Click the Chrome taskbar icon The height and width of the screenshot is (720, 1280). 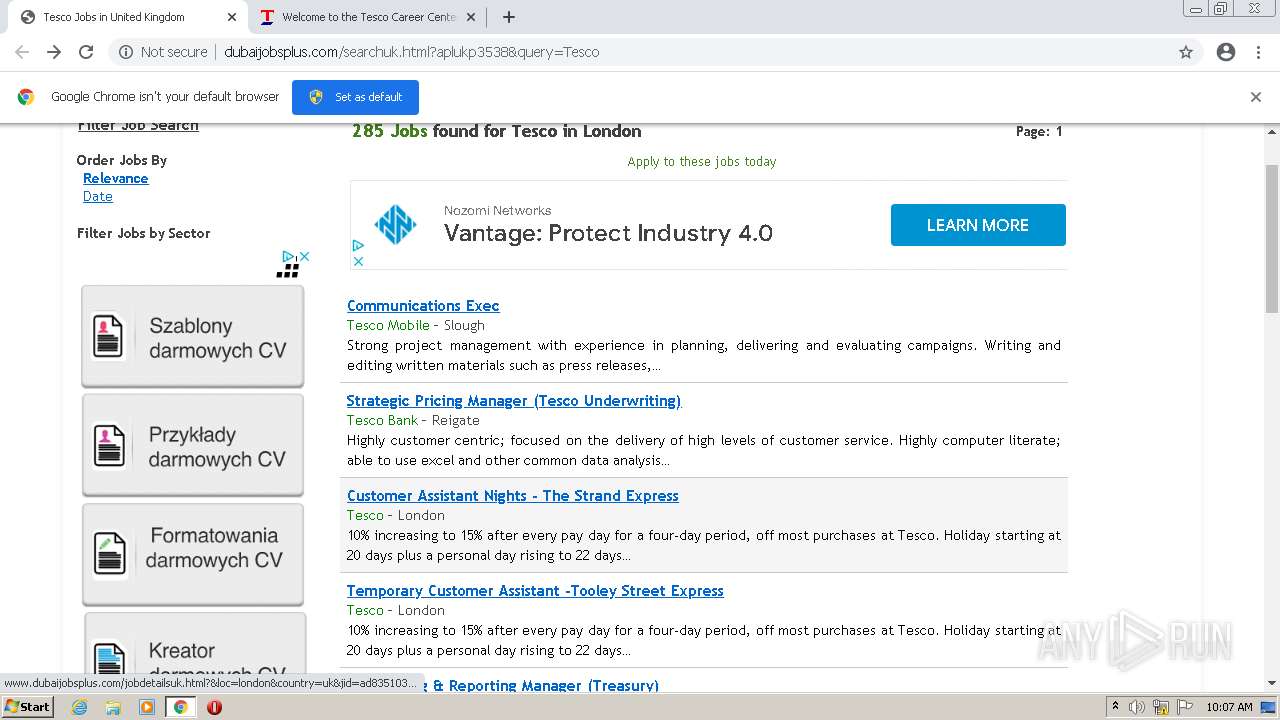click(x=181, y=707)
